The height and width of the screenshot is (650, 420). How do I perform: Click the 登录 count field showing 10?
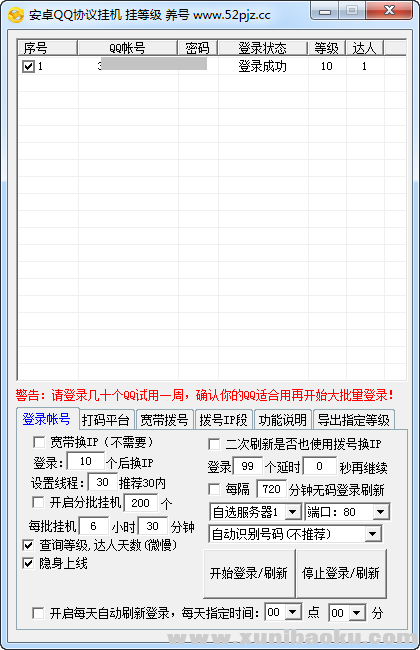tap(86, 461)
